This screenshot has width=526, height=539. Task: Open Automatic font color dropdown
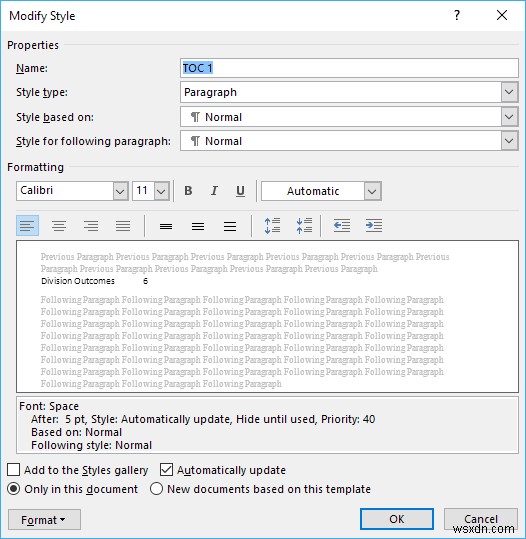372,191
